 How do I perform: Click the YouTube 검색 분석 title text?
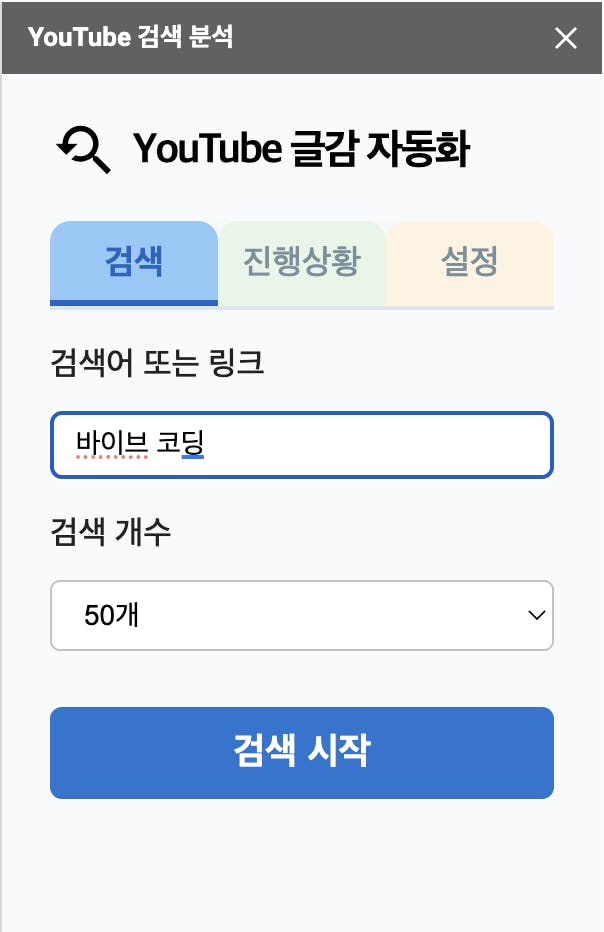[x=130, y=37]
